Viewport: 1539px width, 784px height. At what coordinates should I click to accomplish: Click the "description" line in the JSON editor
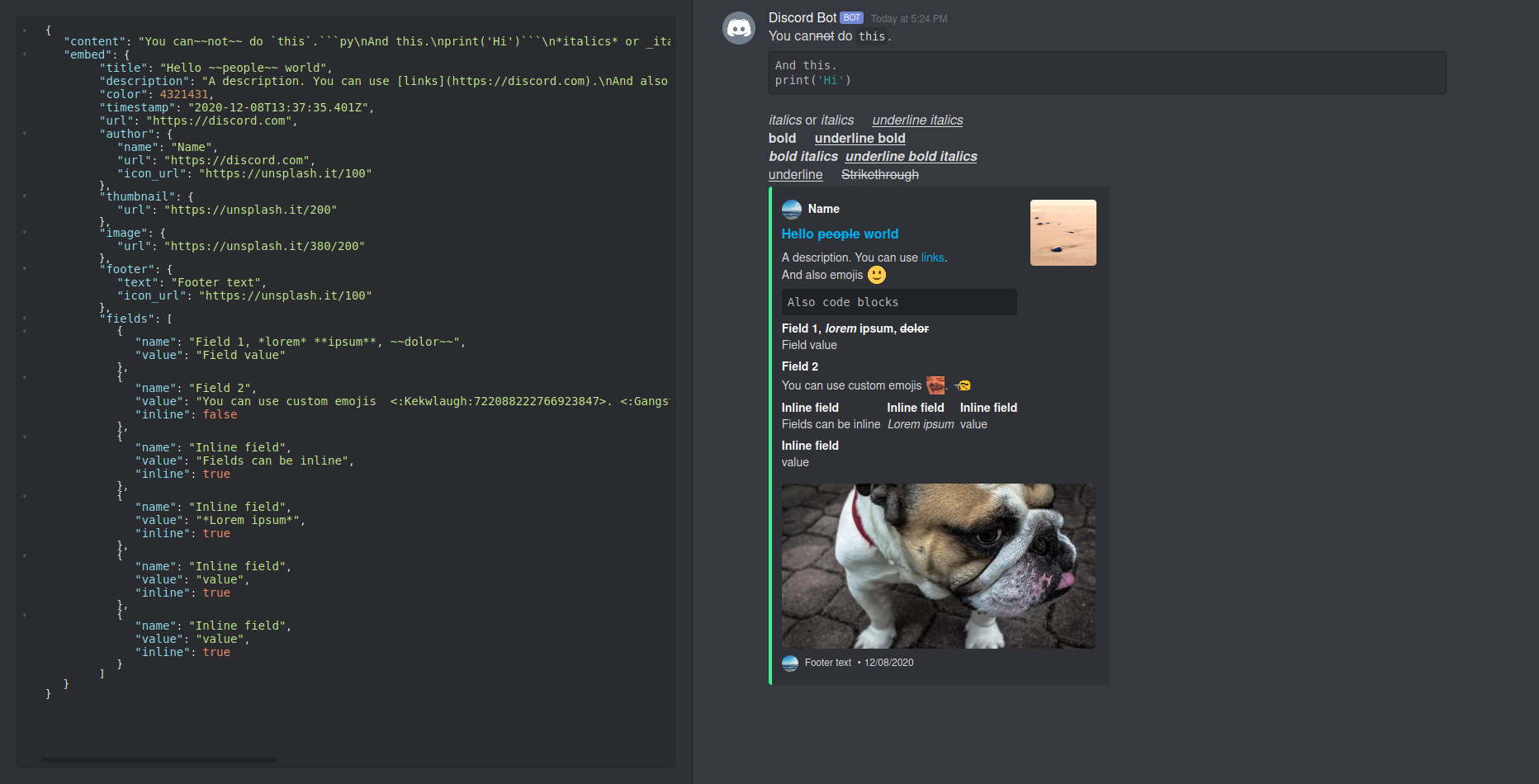click(x=384, y=81)
